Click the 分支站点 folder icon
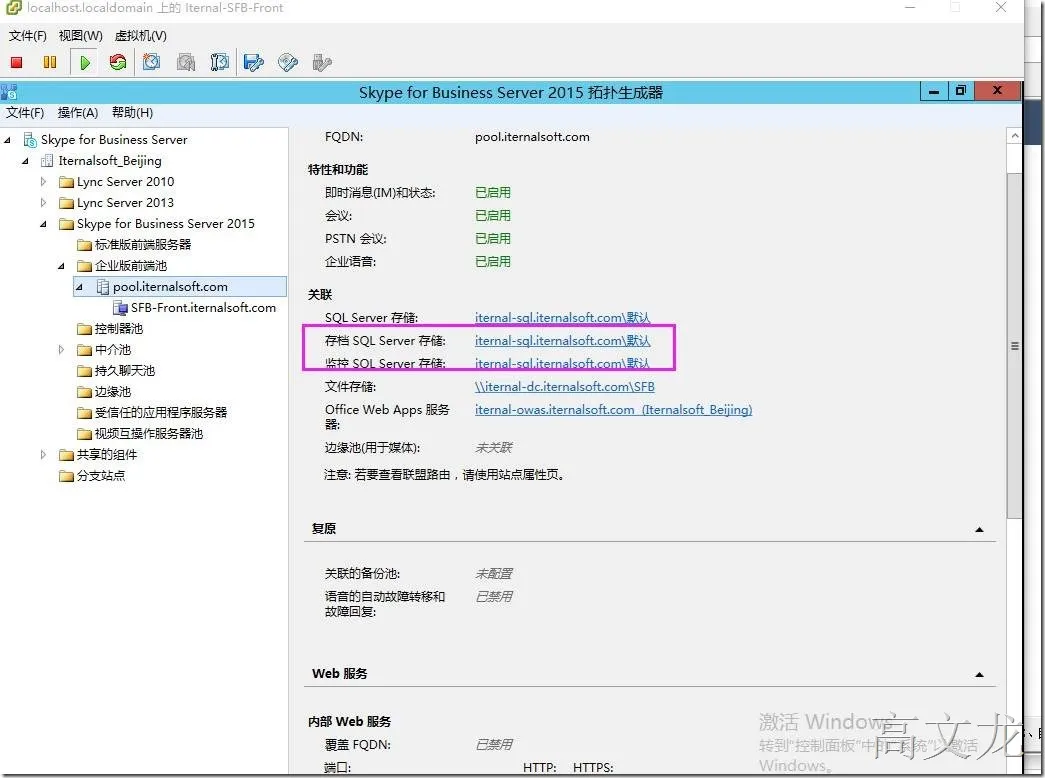Screen dimensions: 1045x778 [x=66, y=475]
